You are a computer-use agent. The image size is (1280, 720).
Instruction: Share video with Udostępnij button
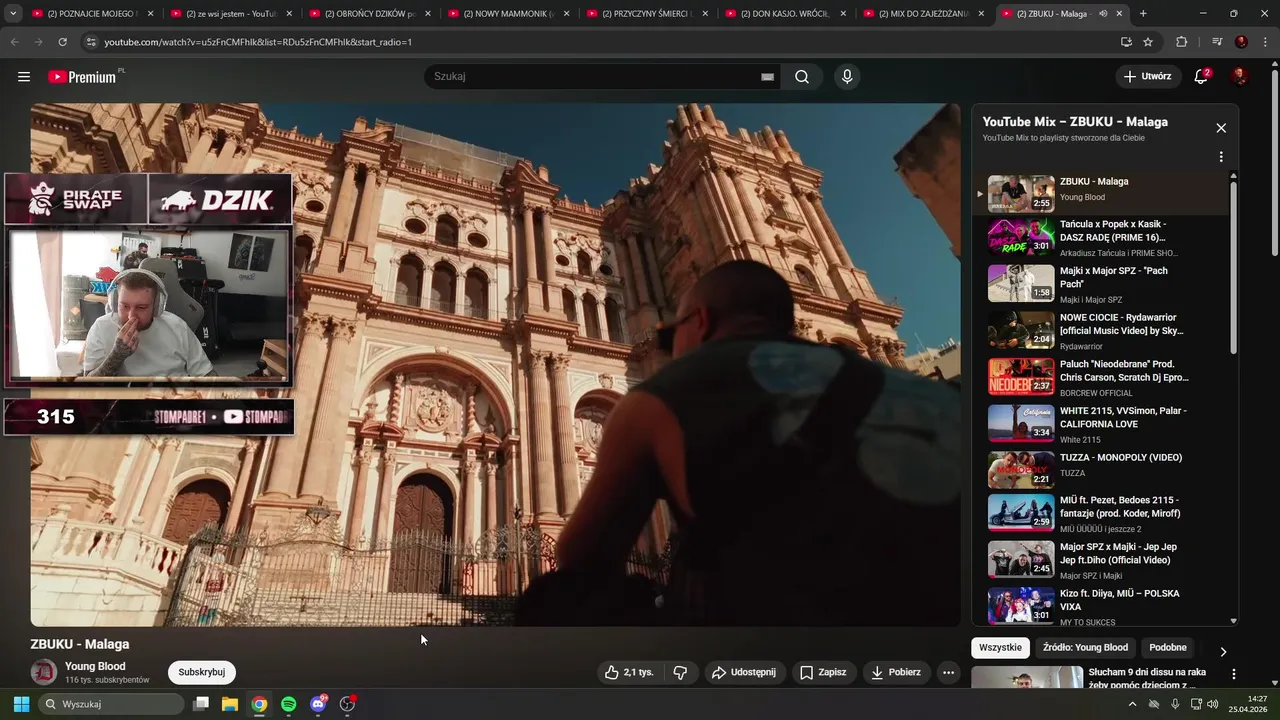click(x=744, y=673)
